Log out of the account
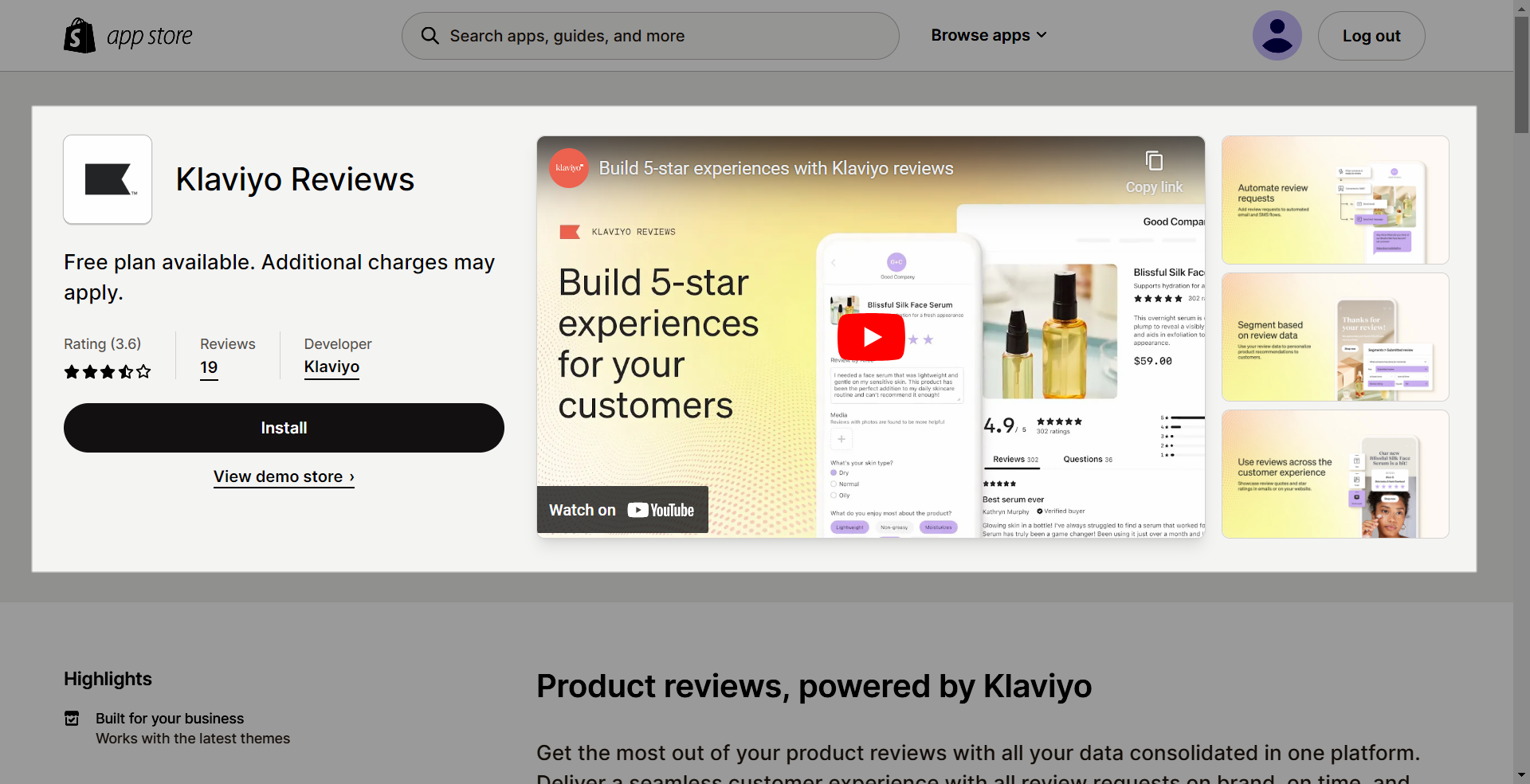Screen dimensions: 1530x784 pyautogui.click(x=1371, y=36)
